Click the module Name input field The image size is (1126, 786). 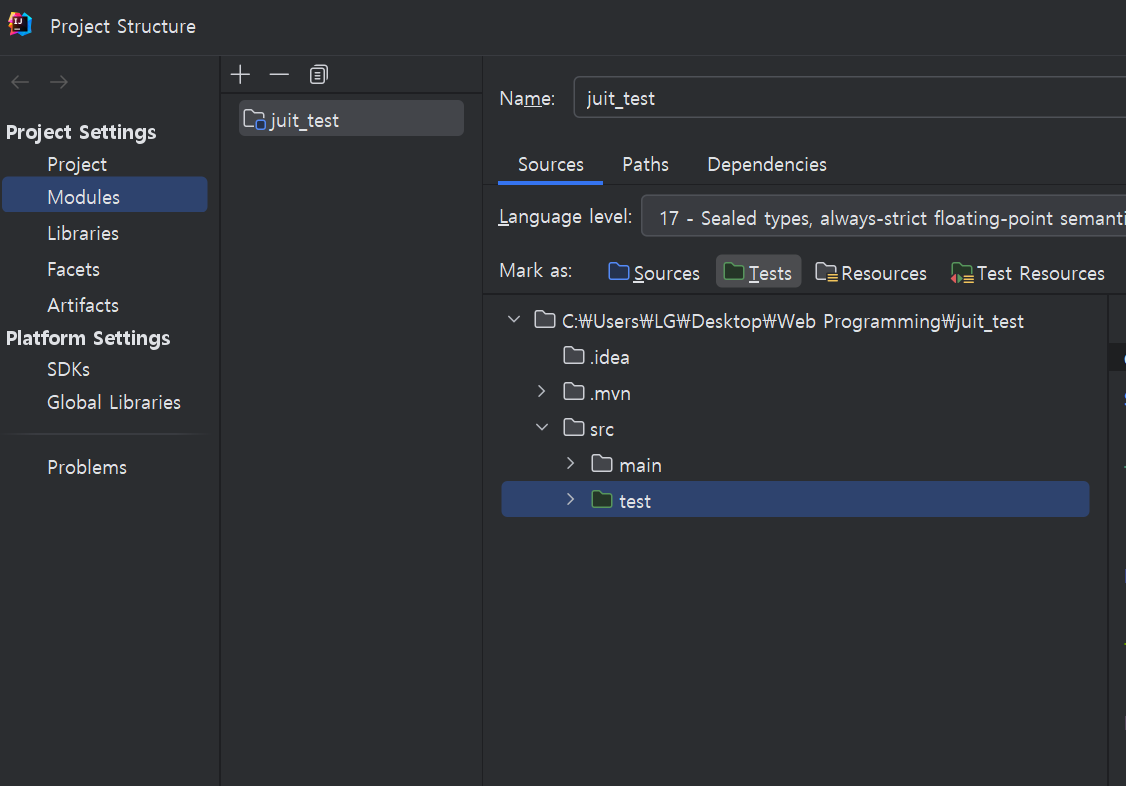(x=850, y=98)
